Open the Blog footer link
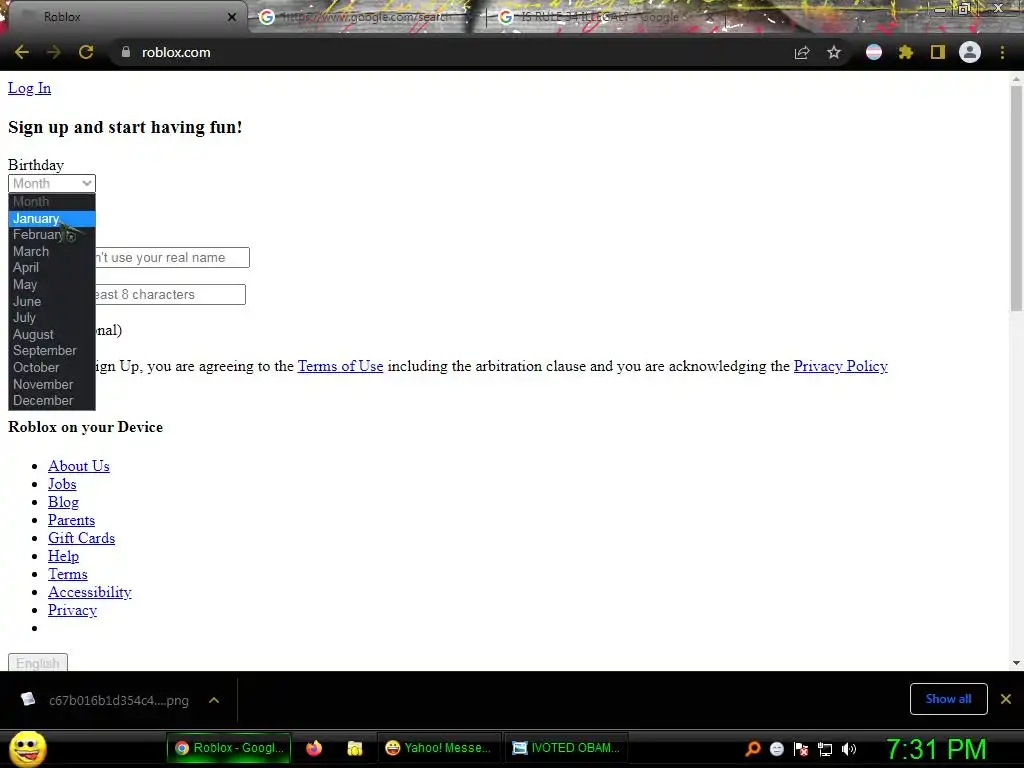The width and height of the screenshot is (1024, 768). tap(63, 502)
